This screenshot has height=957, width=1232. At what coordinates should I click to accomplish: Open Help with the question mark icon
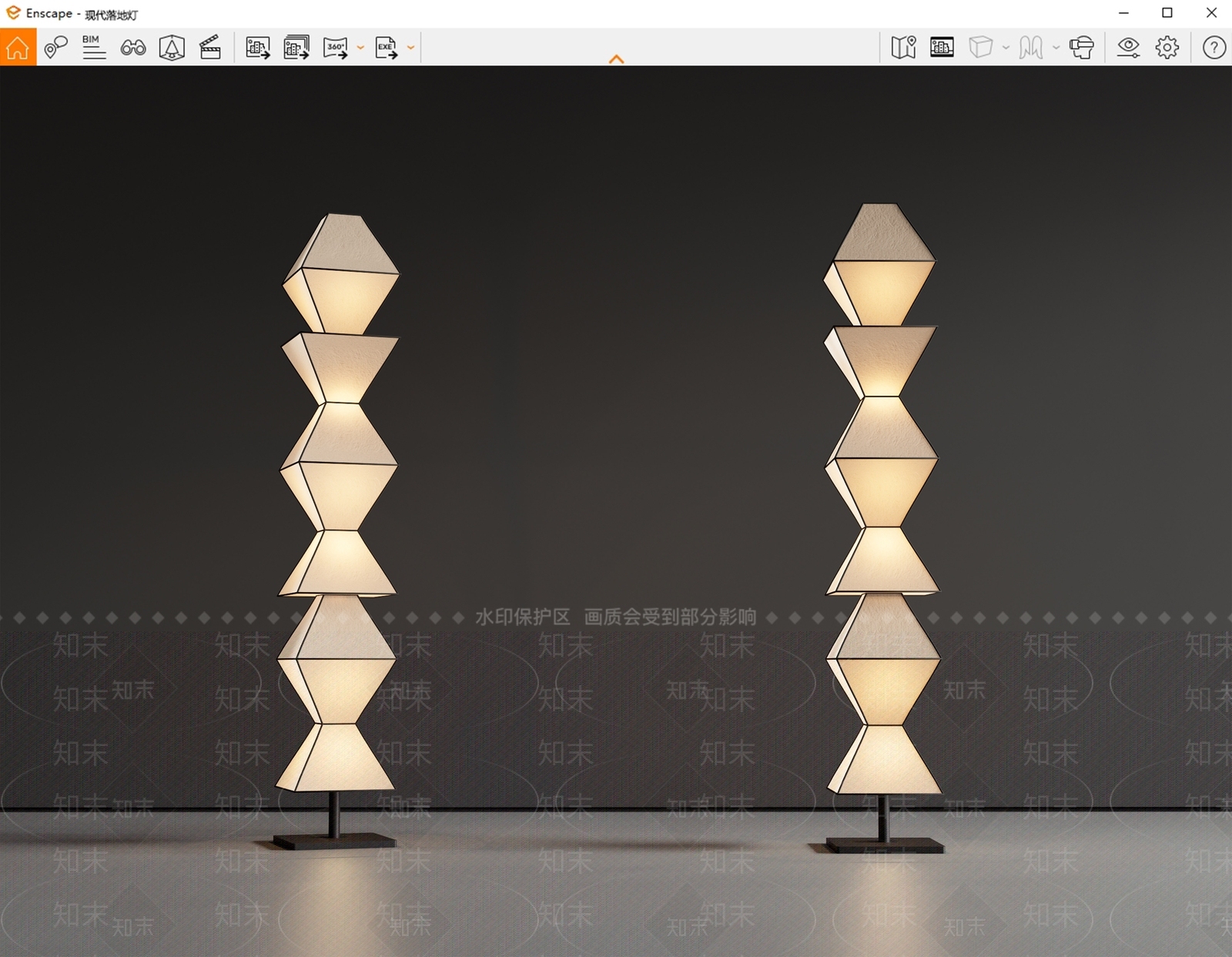coord(1214,47)
